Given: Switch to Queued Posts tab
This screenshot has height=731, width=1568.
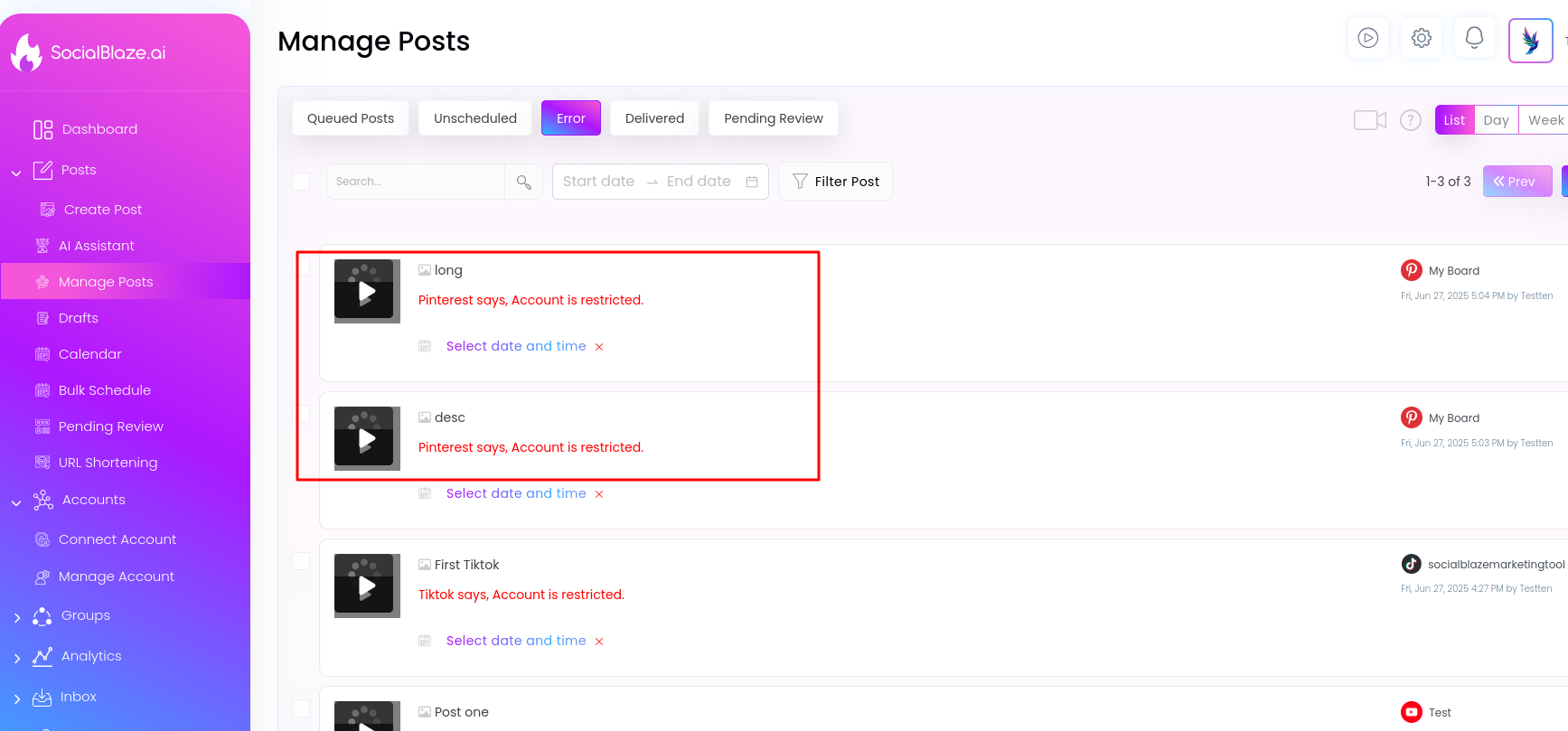Looking at the screenshot, I should pyautogui.click(x=351, y=118).
